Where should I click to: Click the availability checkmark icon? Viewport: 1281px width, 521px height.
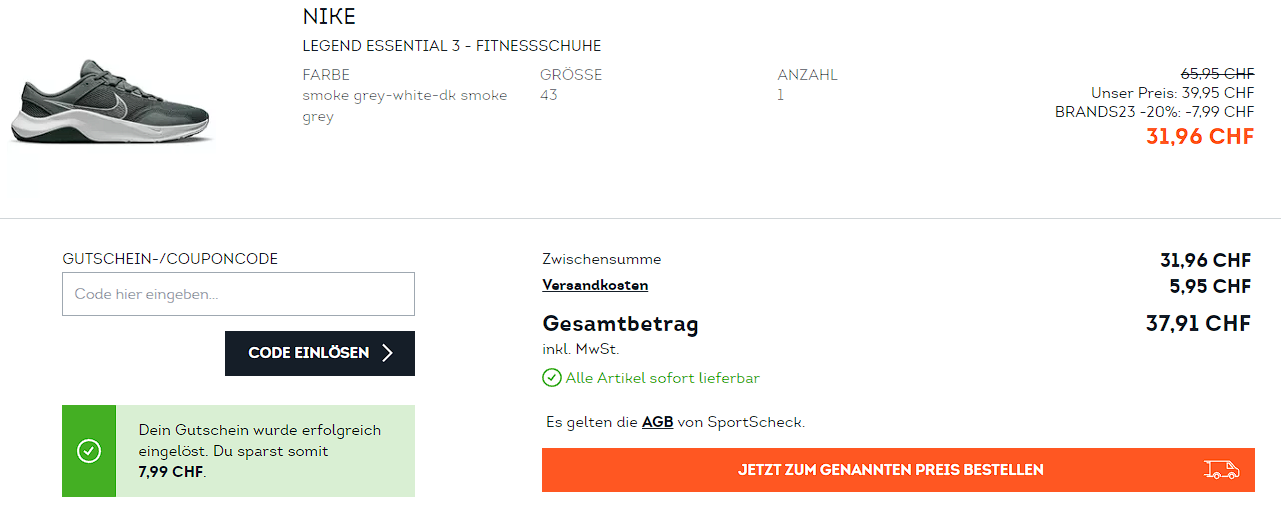551,378
